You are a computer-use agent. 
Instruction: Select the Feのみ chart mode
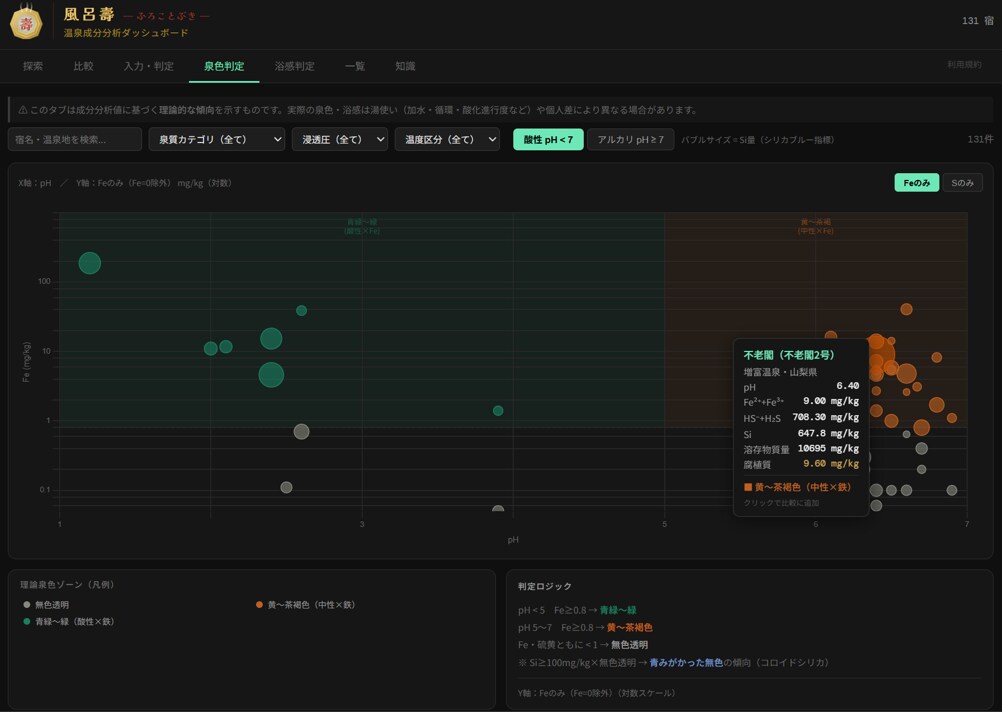click(x=916, y=183)
